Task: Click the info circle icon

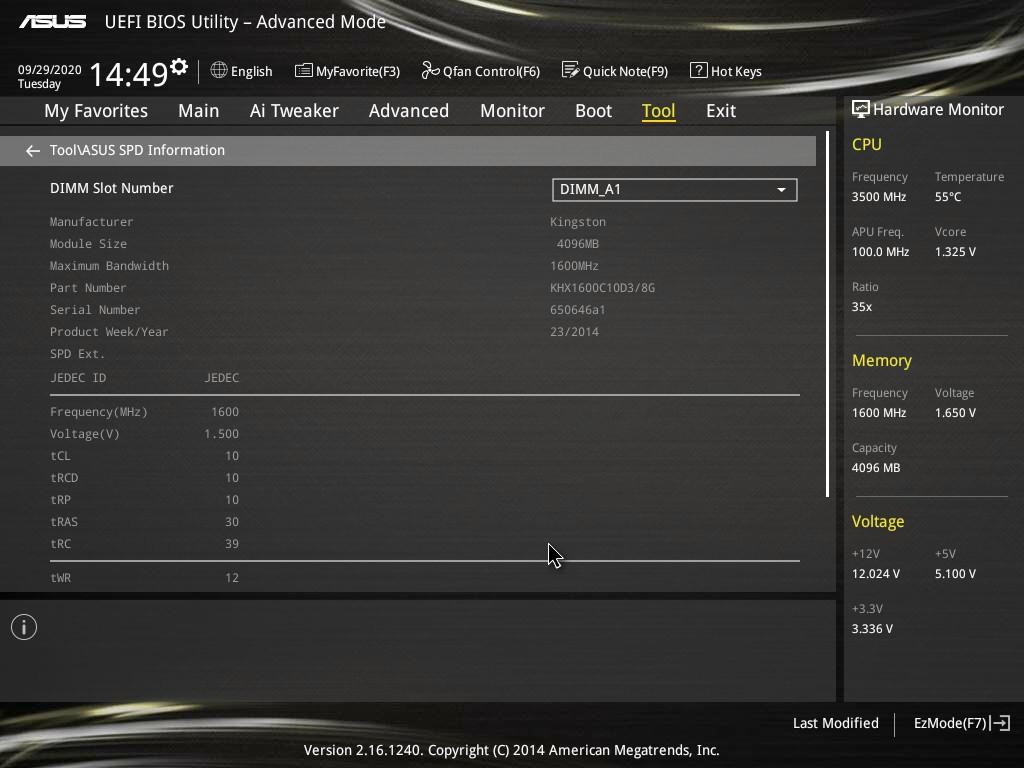Action: click(24, 627)
